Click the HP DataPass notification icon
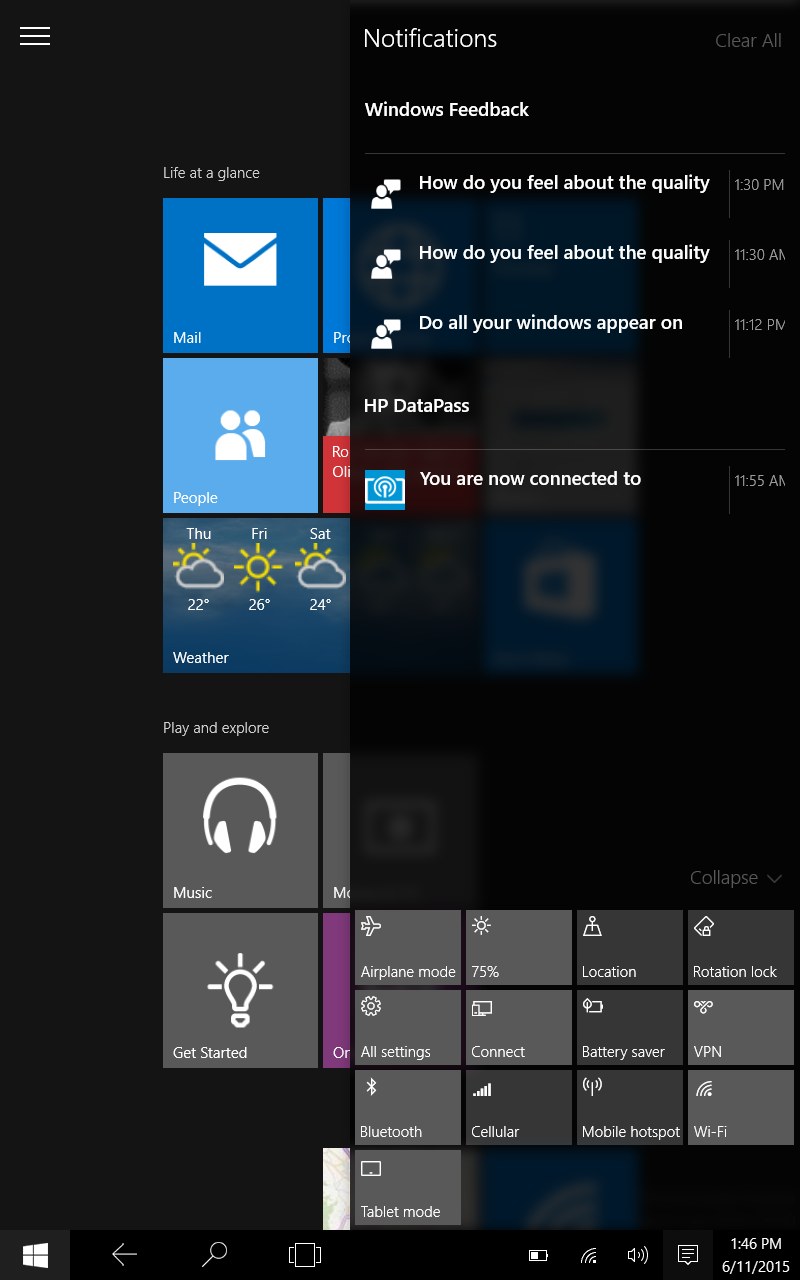The height and width of the screenshot is (1280, 800). tap(385, 490)
